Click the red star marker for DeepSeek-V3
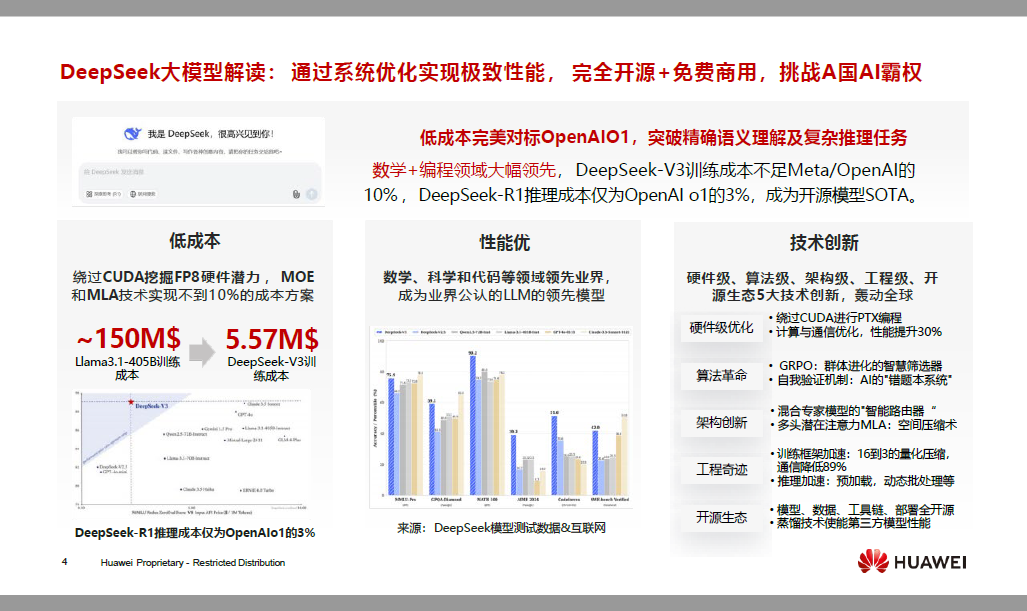Viewport: 1027px width, 611px height. point(131,401)
